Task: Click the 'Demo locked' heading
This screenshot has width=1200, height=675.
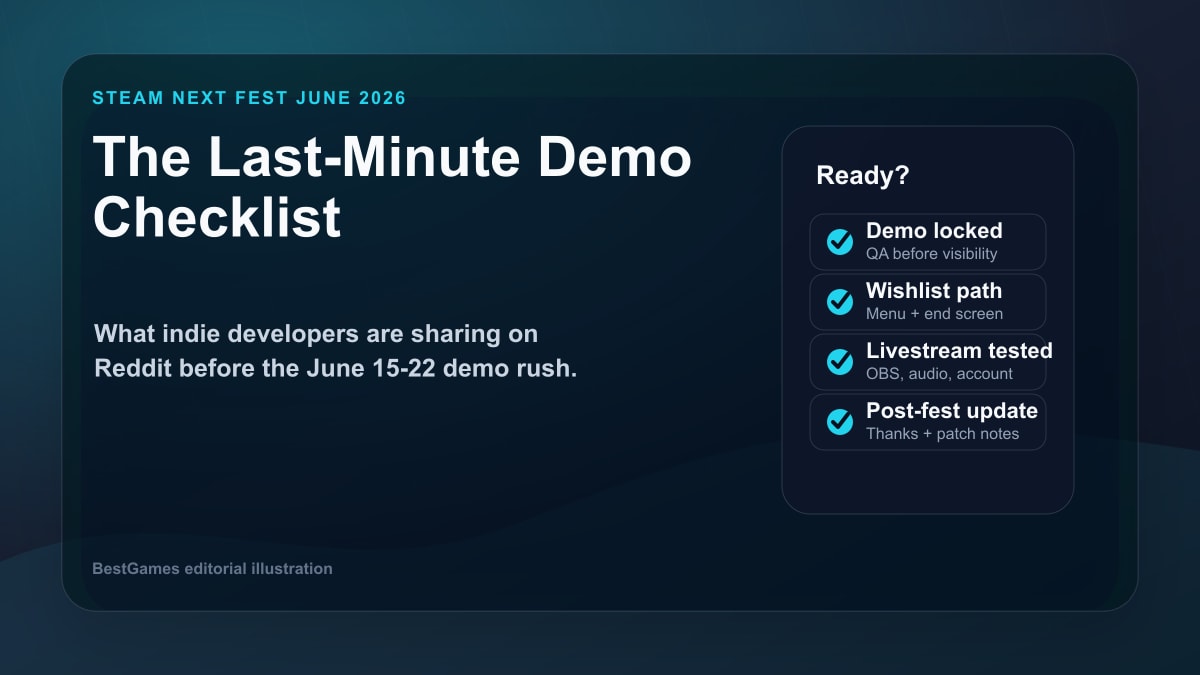Action: 934,231
